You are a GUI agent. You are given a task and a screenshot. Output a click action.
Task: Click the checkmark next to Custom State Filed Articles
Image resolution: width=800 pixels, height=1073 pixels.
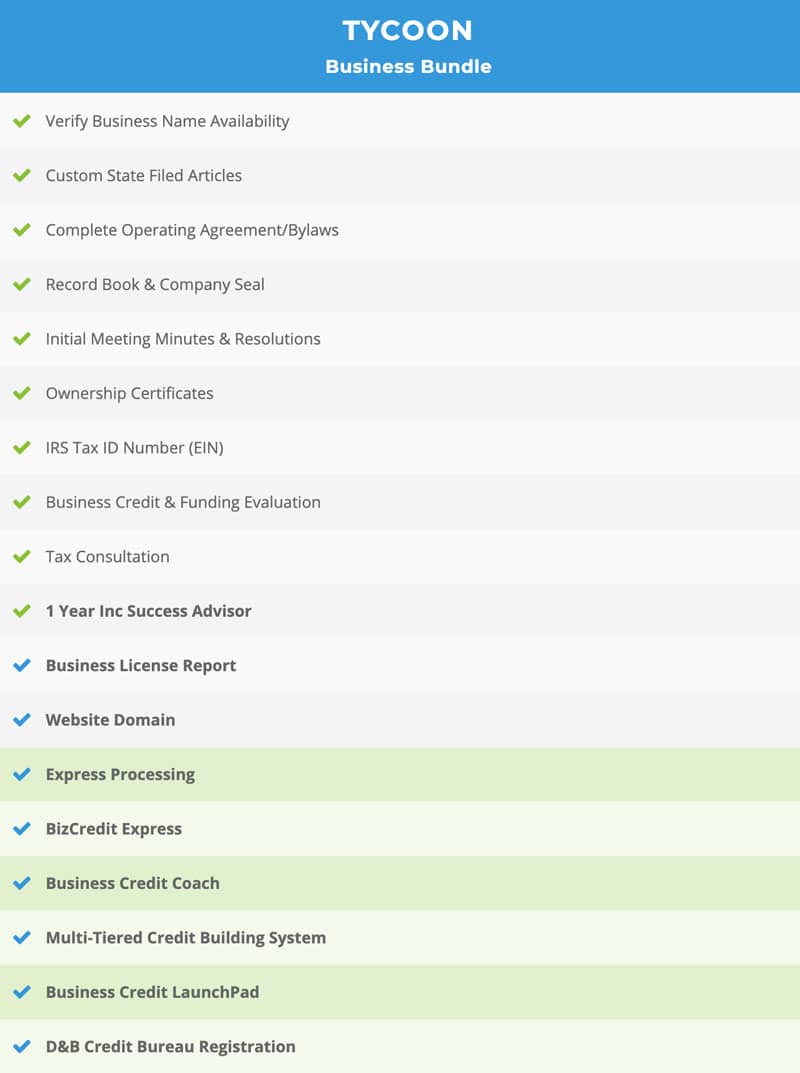22,175
